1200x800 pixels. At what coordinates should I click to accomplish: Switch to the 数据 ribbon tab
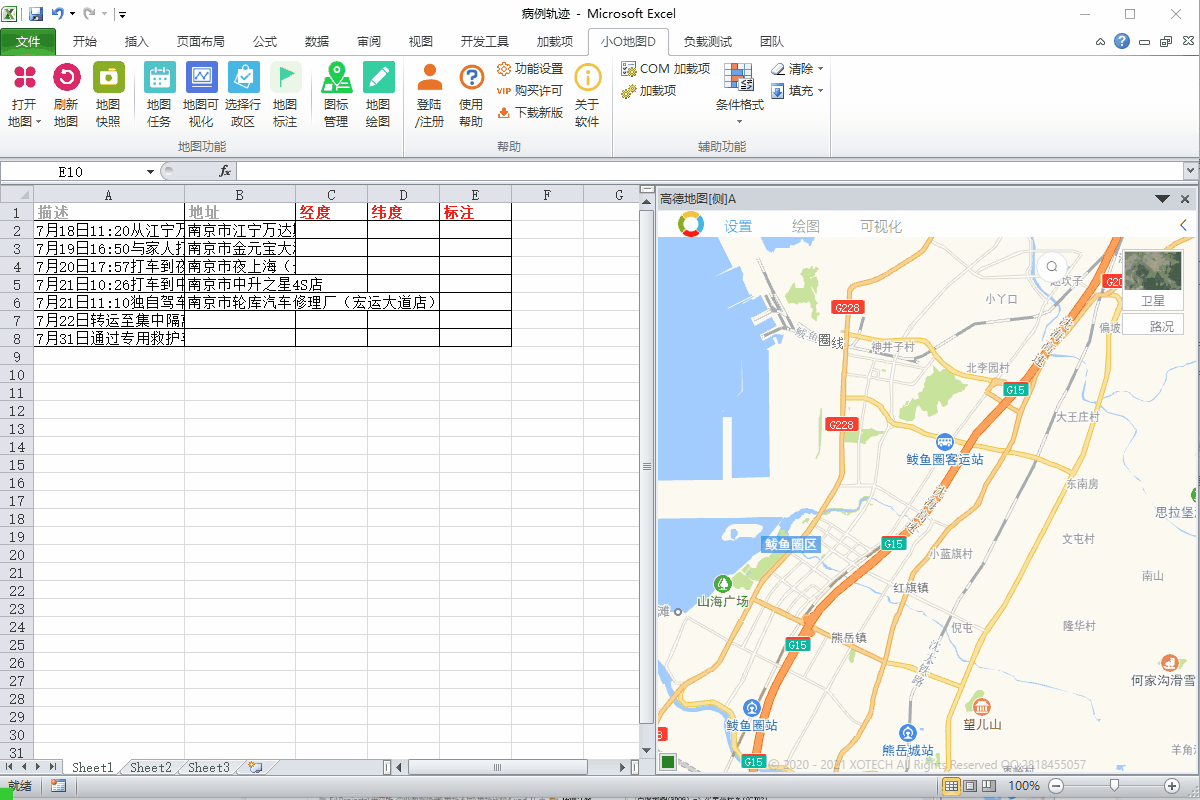[317, 42]
